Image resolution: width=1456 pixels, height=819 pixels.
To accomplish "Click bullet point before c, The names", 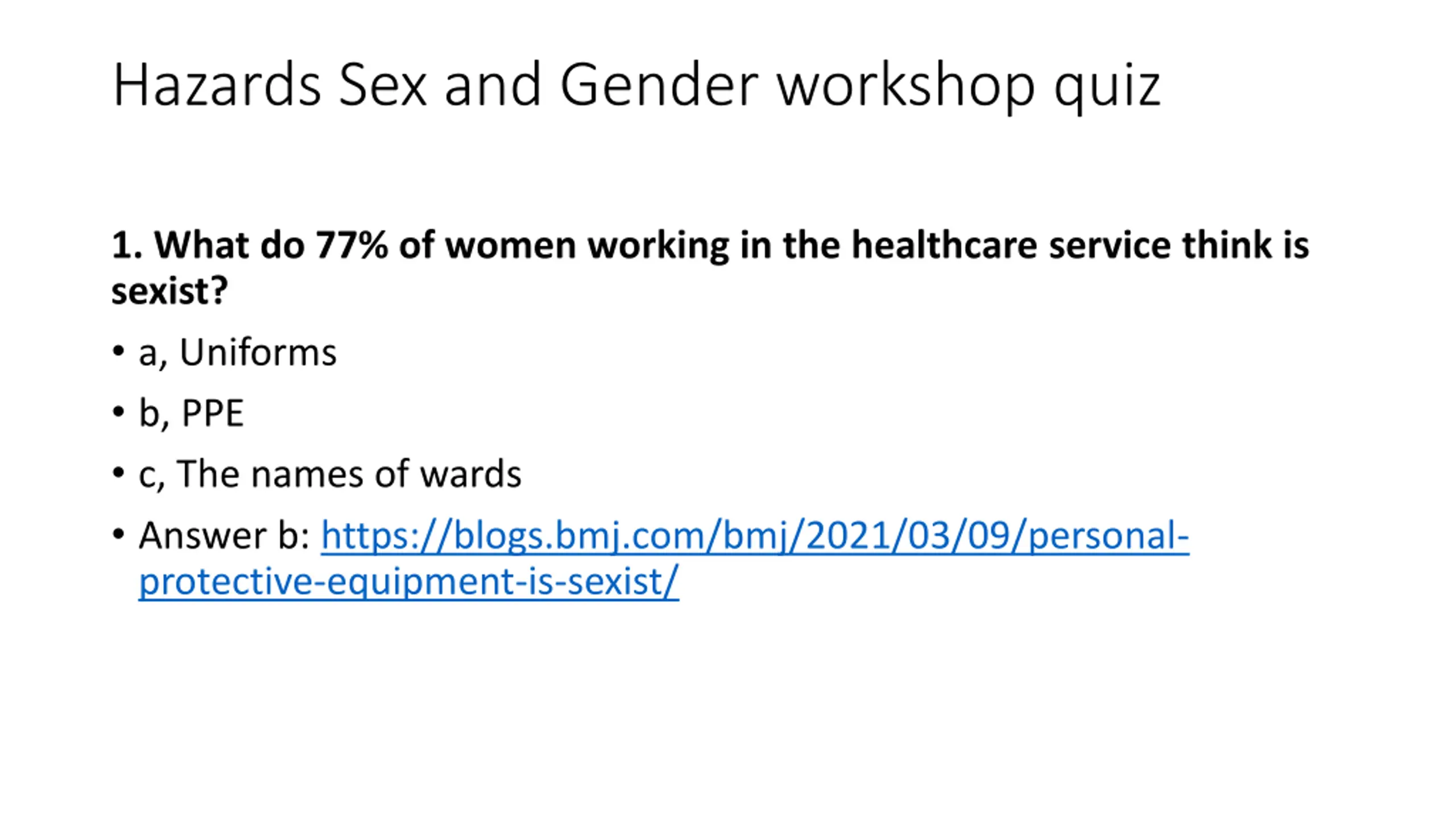I will coord(118,472).
